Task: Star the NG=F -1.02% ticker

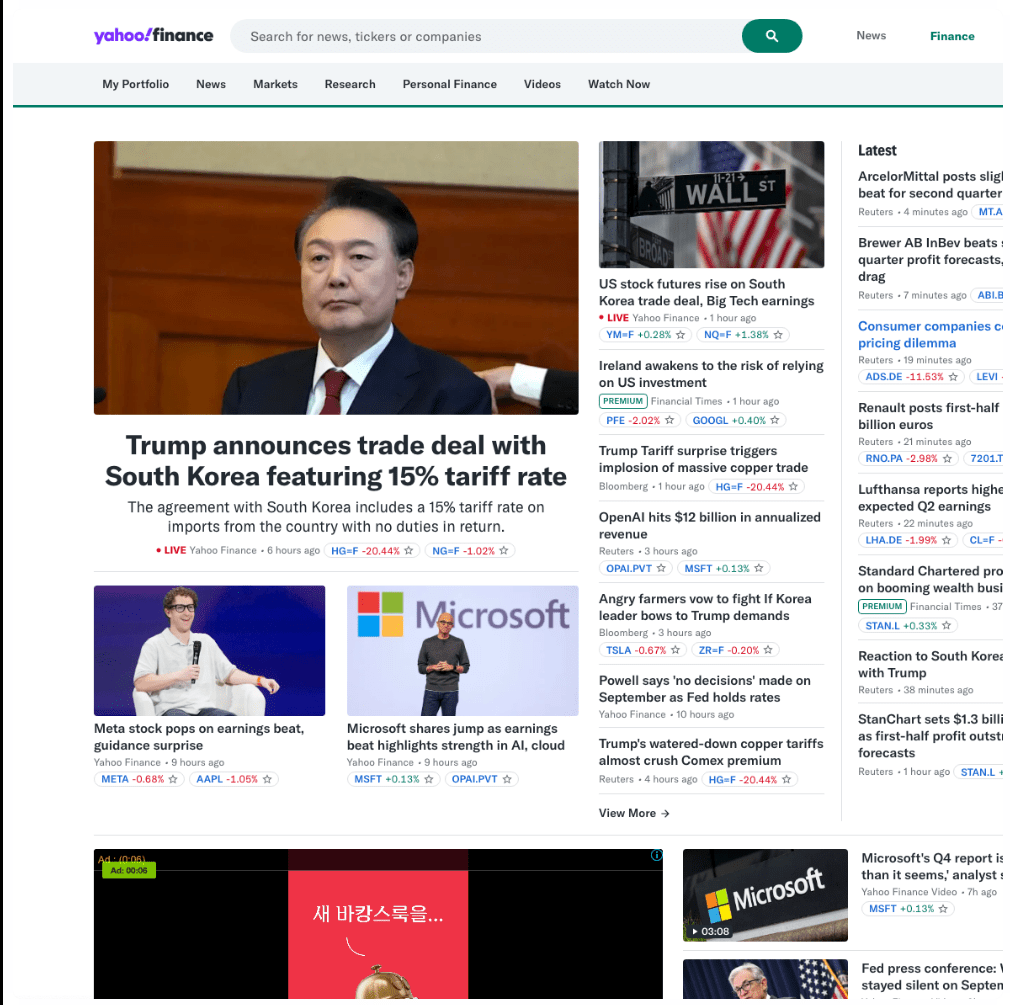Action: click(504, 551)
